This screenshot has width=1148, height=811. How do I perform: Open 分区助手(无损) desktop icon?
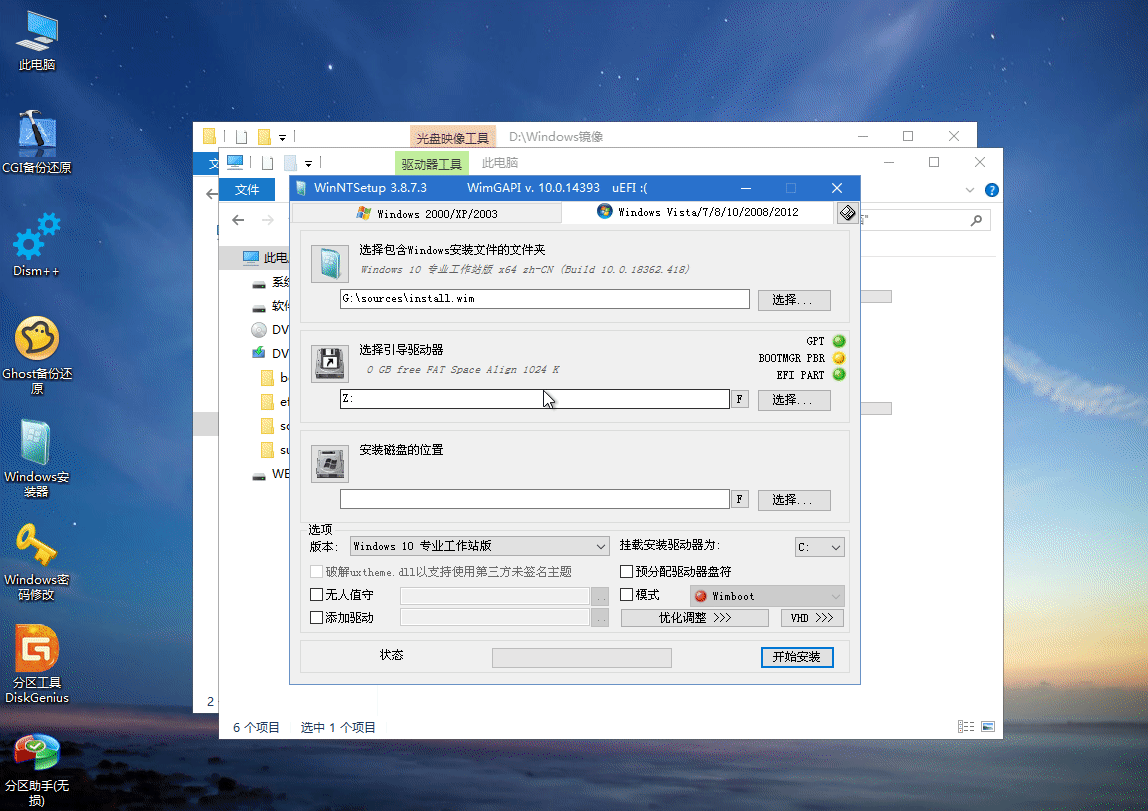(x=37, y=769)
